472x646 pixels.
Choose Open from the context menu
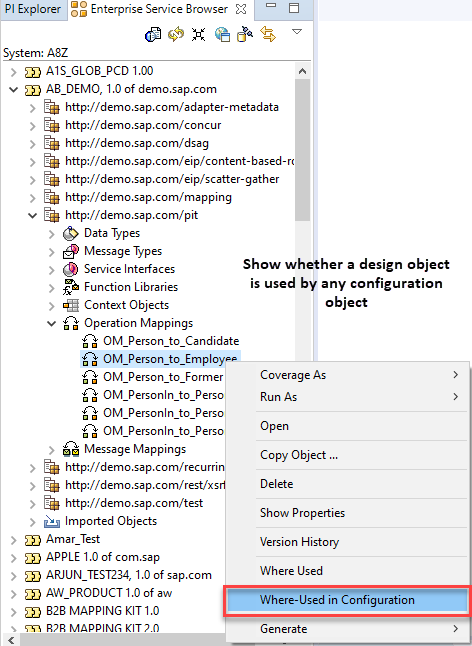348,426
